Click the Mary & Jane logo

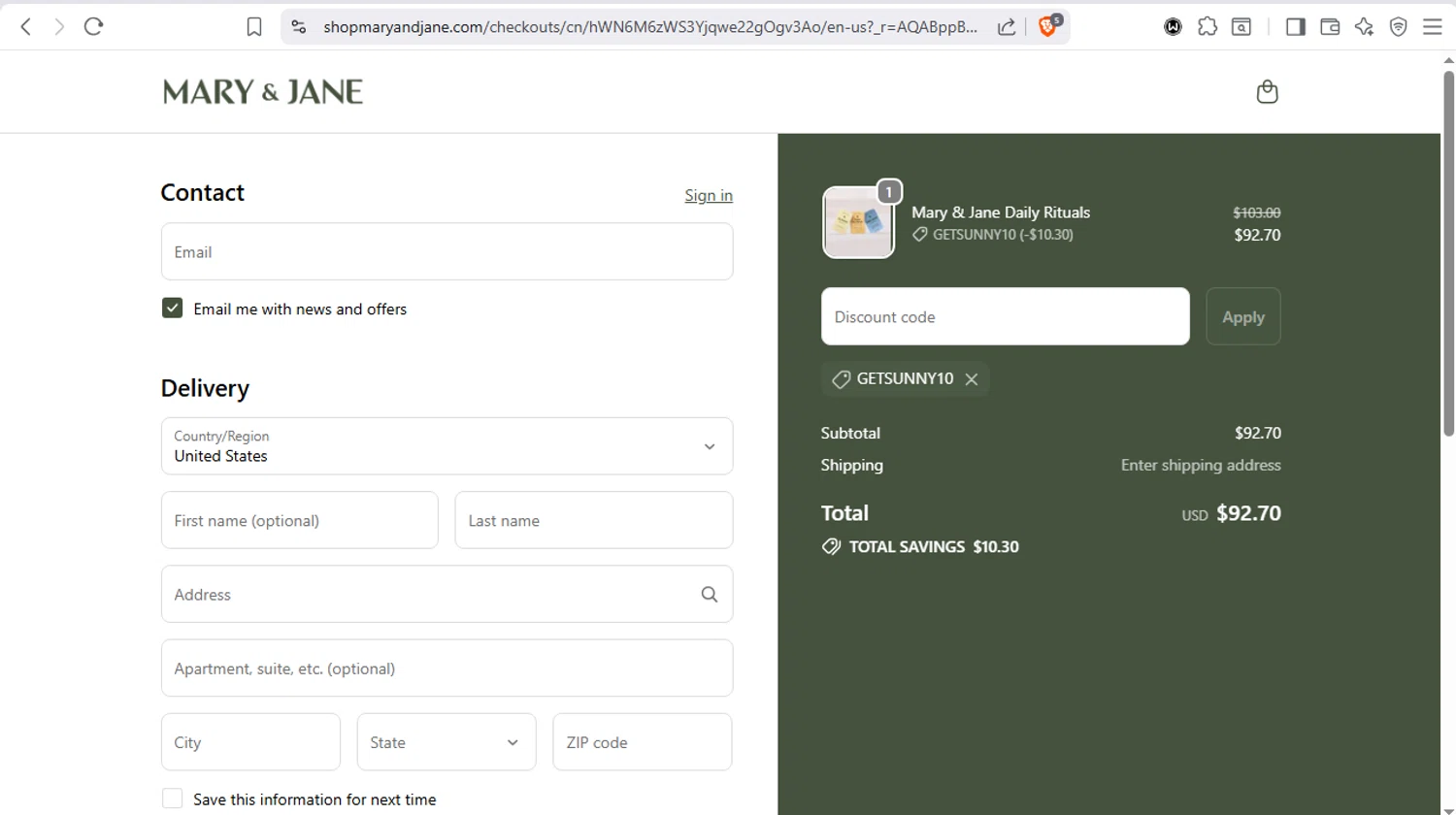tap(263, 92)
